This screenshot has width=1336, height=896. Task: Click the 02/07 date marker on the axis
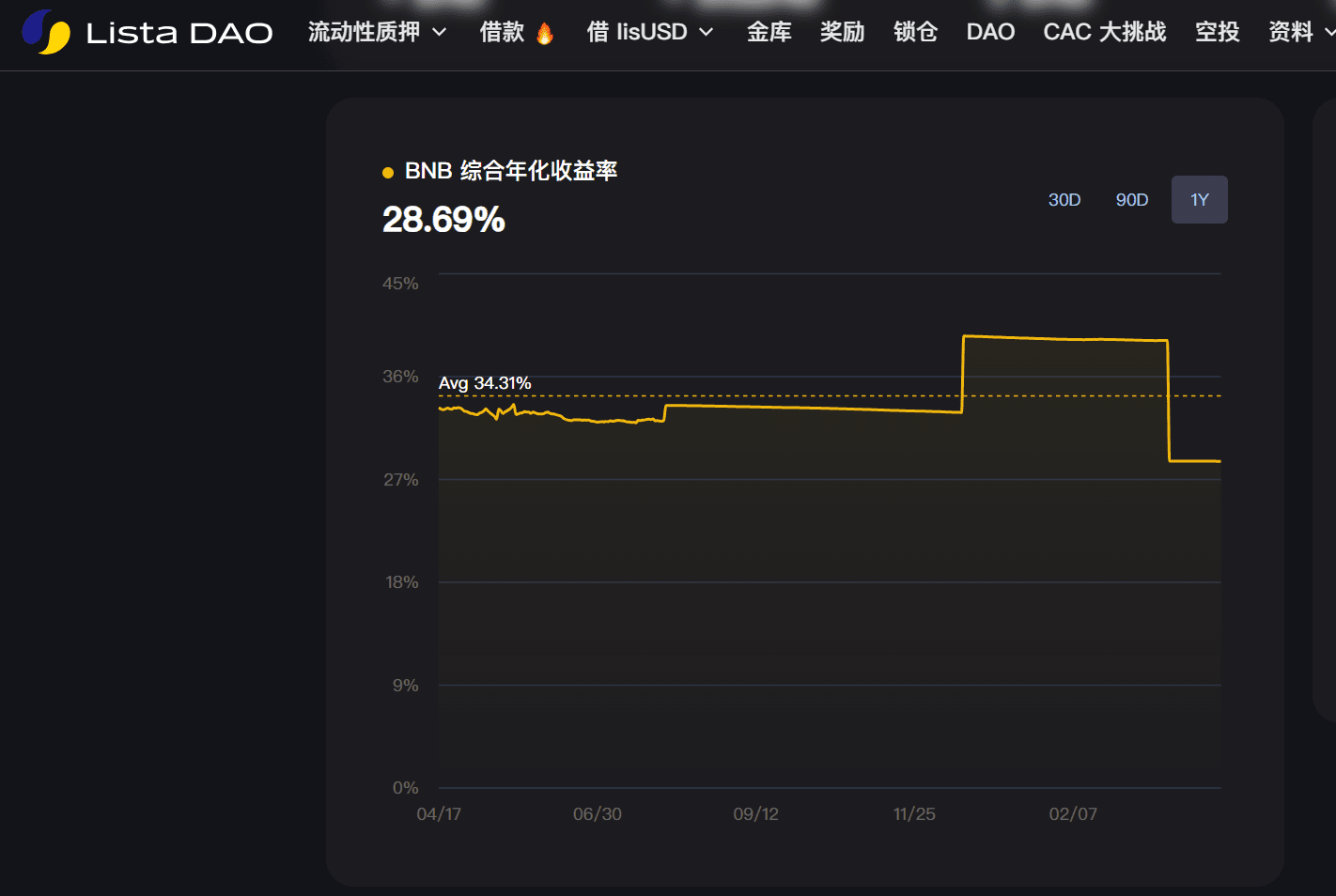click(1073, 814)
